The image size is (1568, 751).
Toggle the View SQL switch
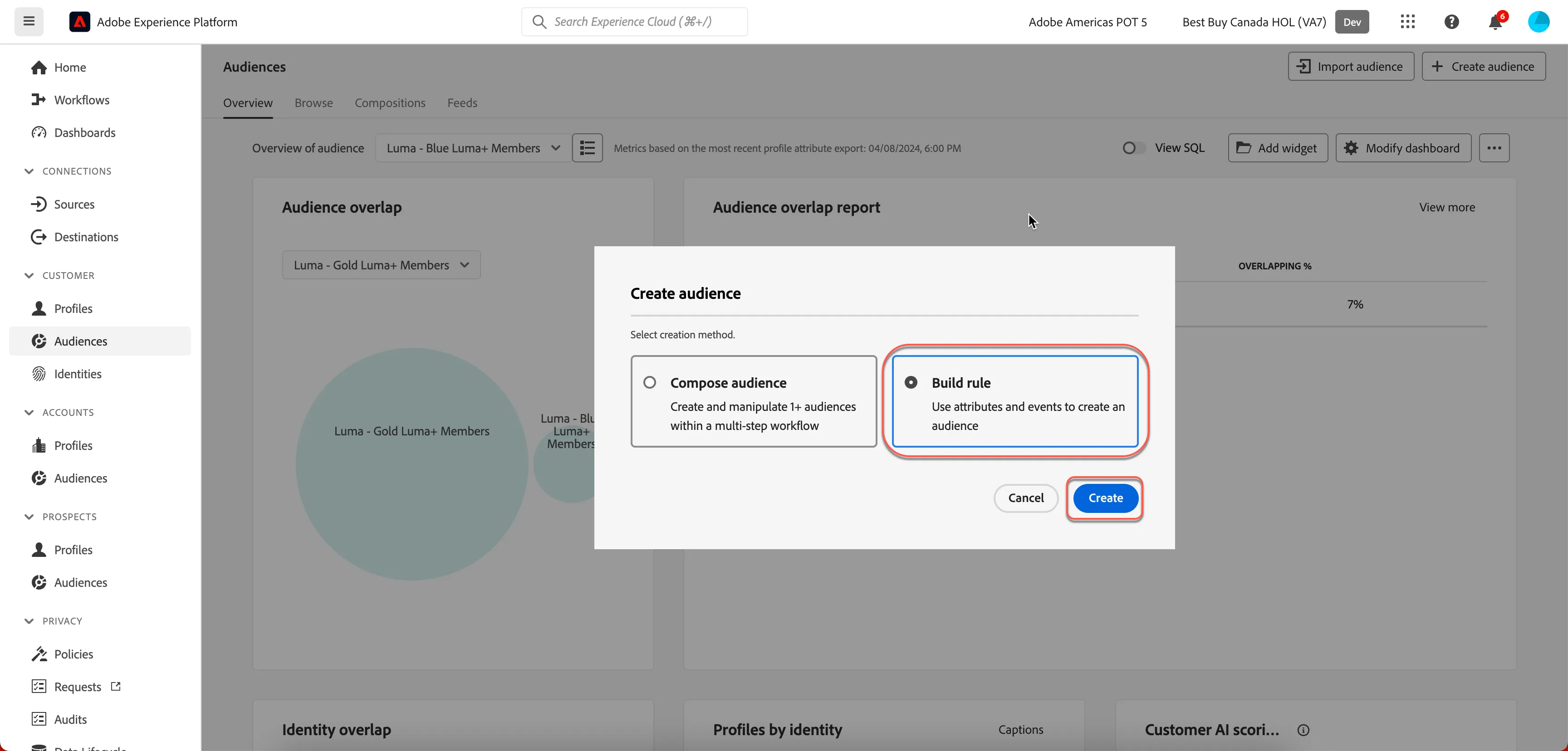tap(1133, 148)
